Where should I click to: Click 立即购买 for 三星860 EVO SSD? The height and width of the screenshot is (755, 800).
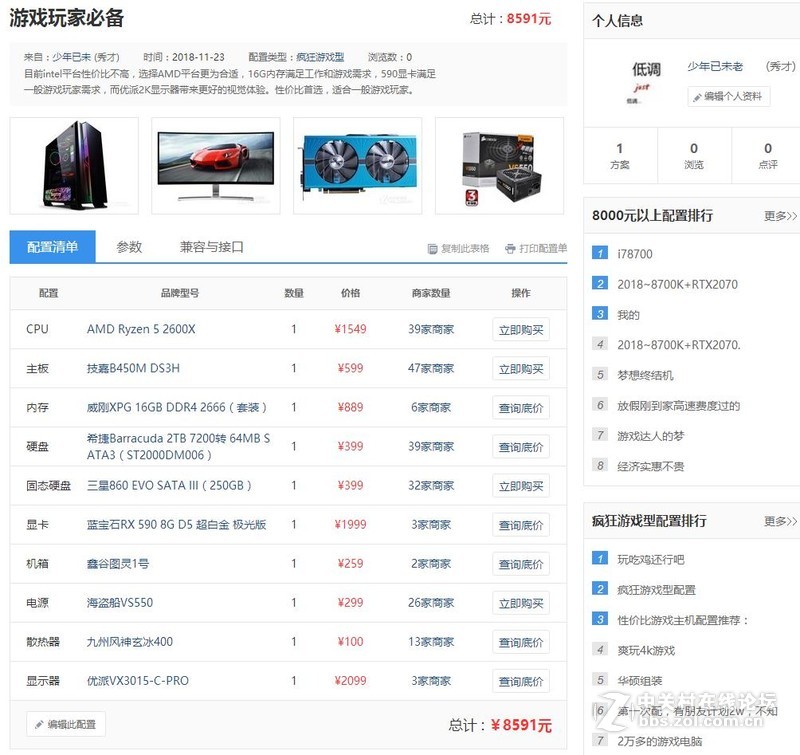[x=521, y=486]
